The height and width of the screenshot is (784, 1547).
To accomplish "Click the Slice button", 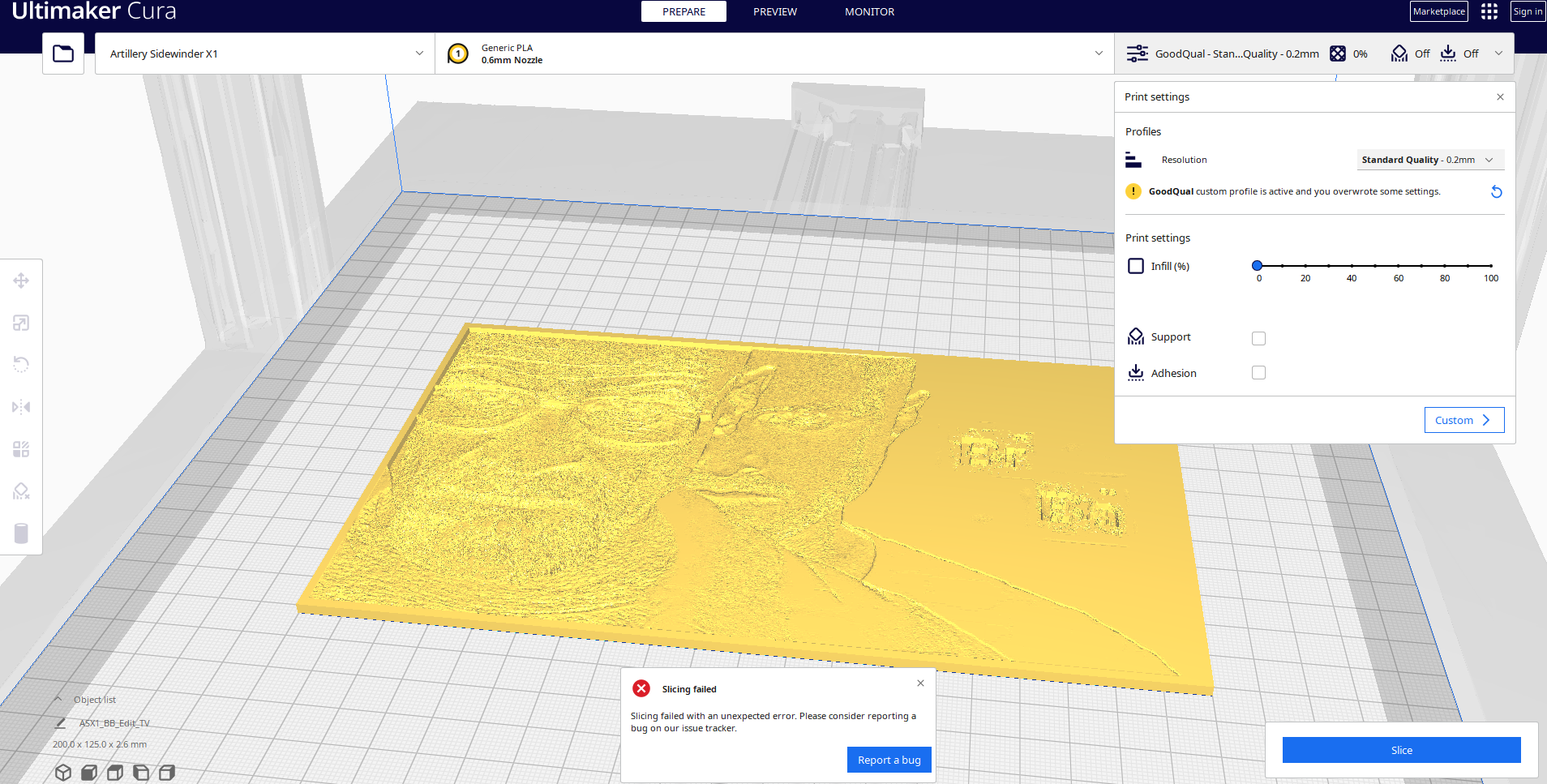I will [x=1400, y=749].
